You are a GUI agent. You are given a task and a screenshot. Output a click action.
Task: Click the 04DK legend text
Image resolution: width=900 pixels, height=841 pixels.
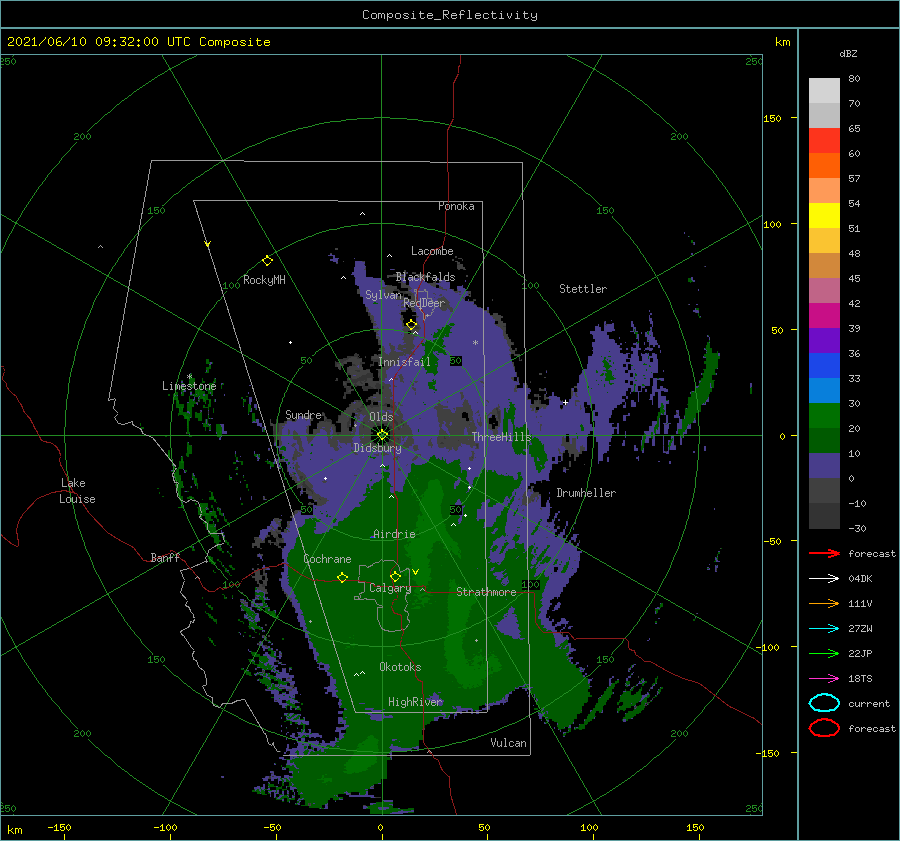tap(860, 579)
